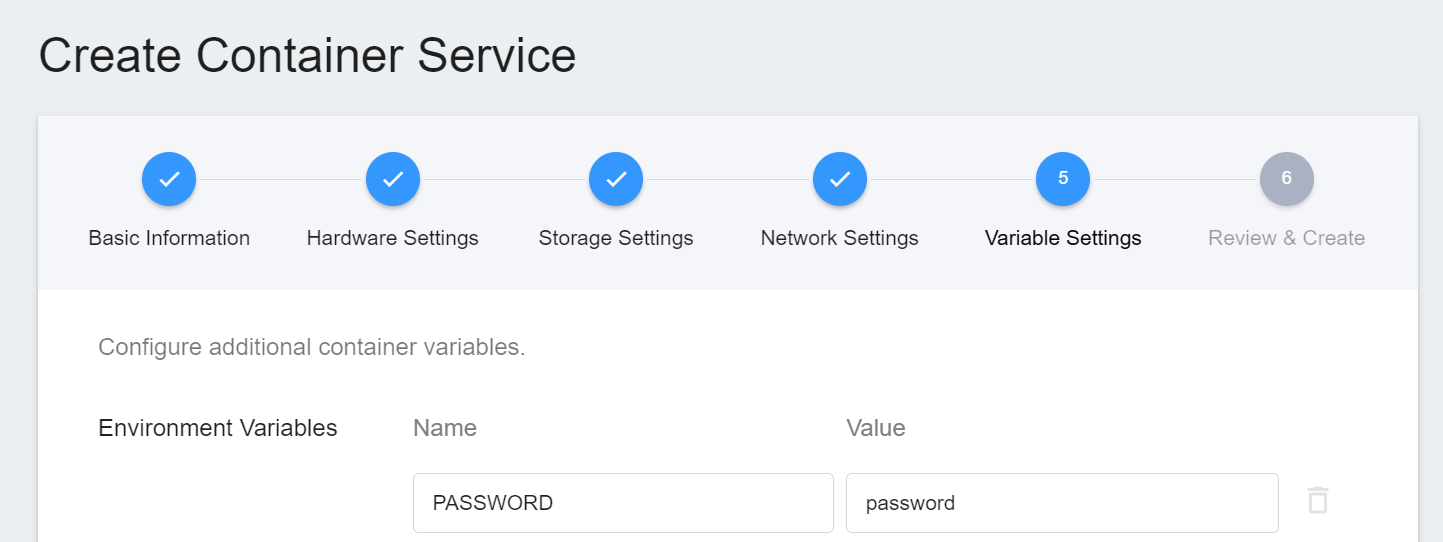The height and width of the screenshot is (542, 1443).
Task: Delete the PASSWORD variable with trash icon
Action: (x=1318, y=500)
